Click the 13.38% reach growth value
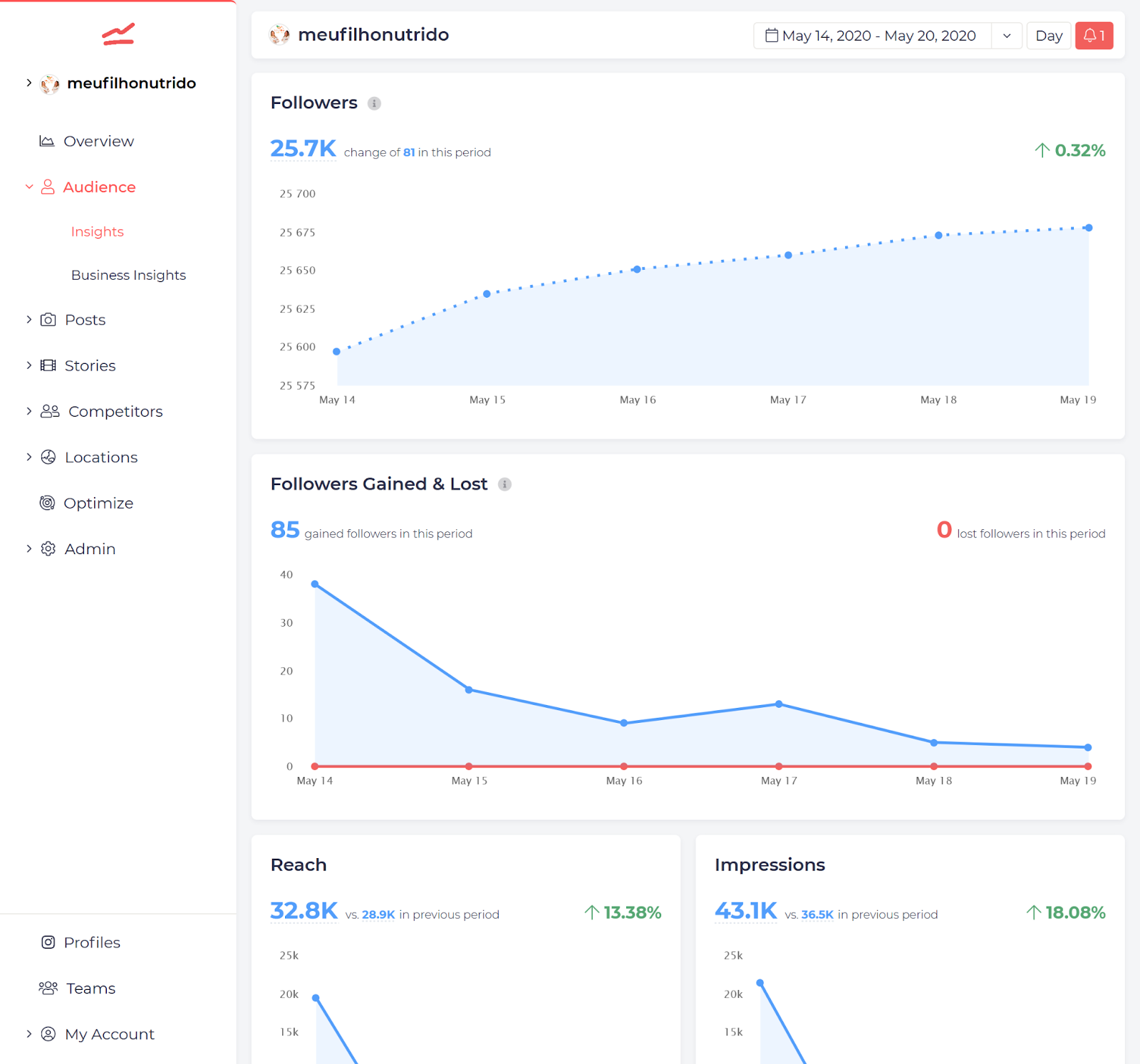Image resolution: width=1140 pixels, height=1064 pixels. (633, 912)
